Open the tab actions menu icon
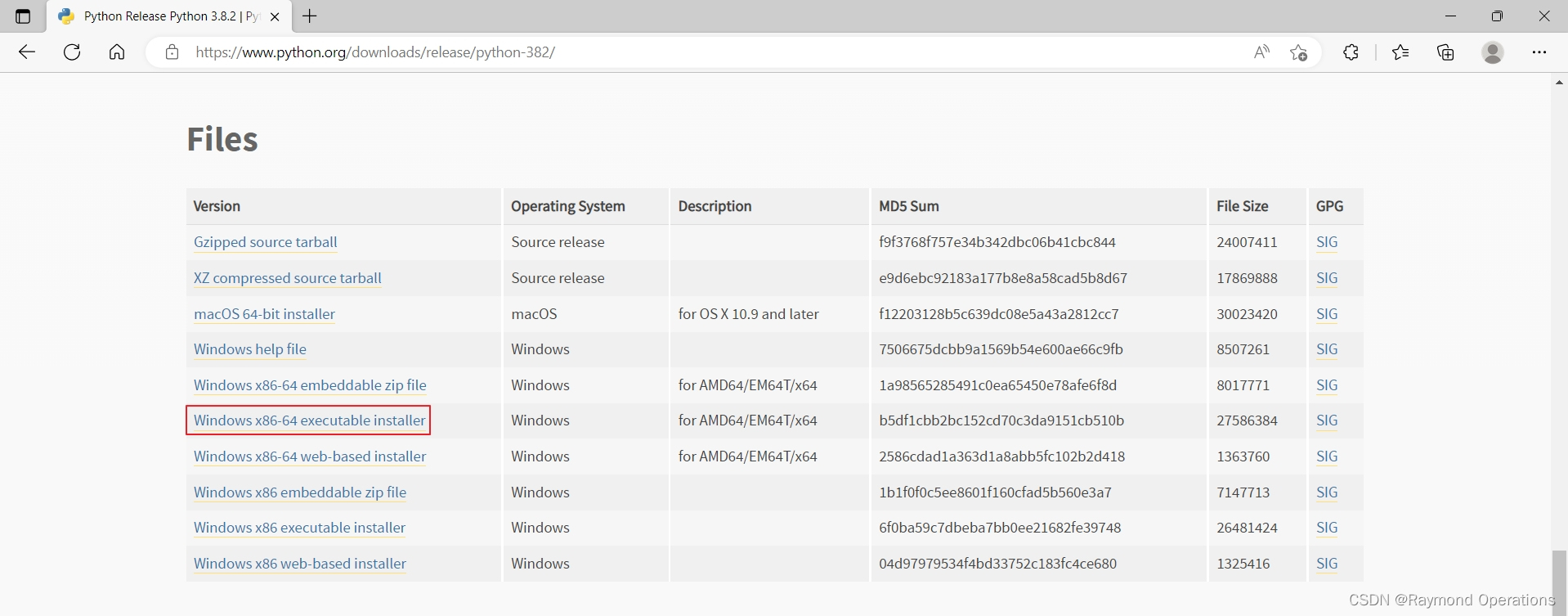 [x=23, y=16]
